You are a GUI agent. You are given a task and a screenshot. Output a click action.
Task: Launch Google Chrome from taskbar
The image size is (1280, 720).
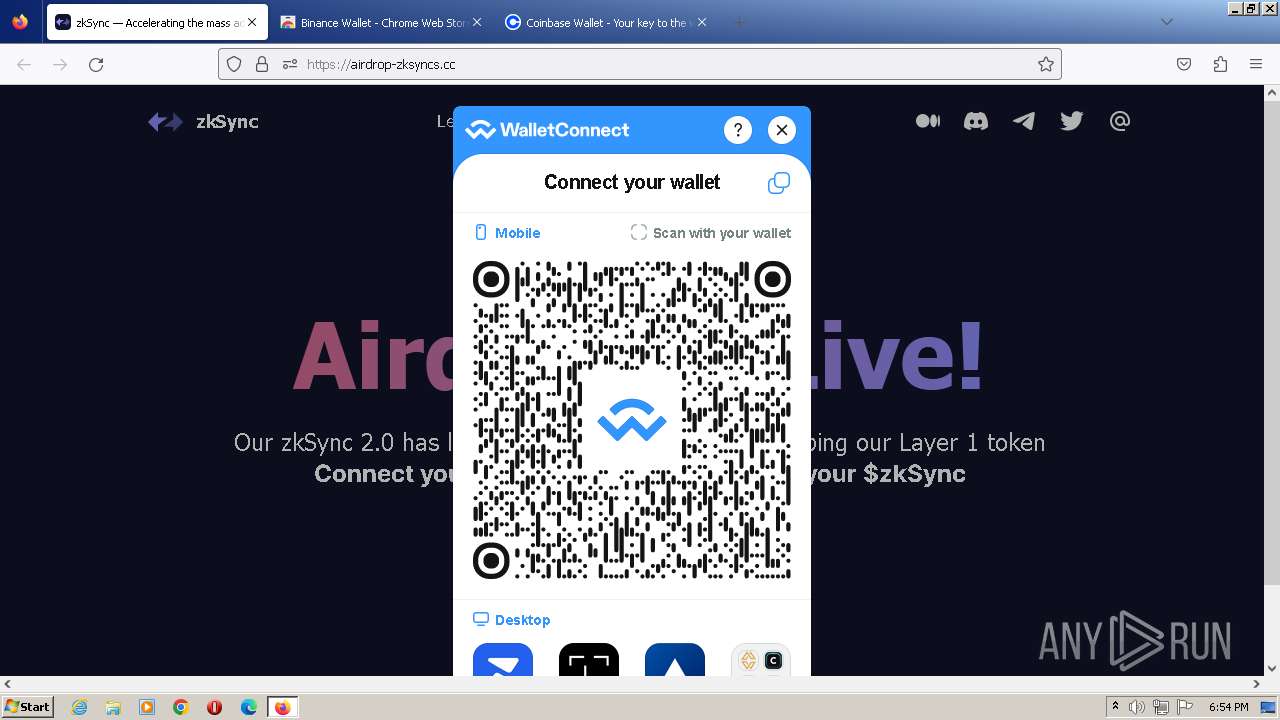(181, 707)
